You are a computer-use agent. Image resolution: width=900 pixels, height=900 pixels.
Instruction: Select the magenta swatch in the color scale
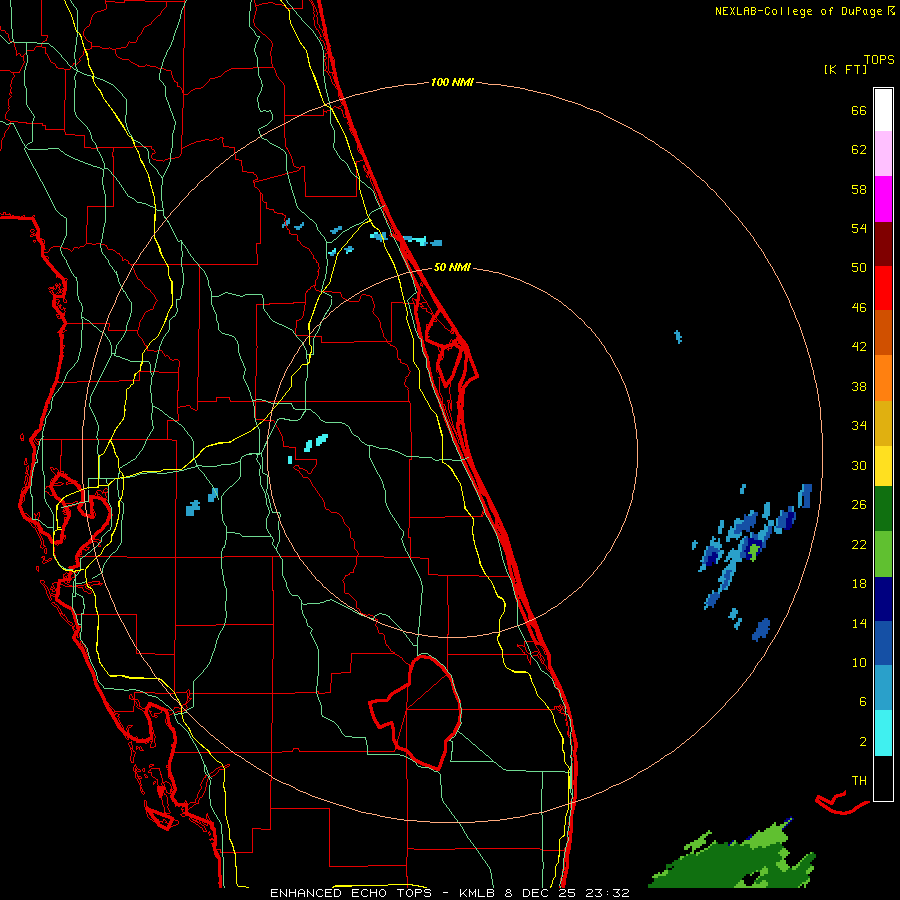point(883,199)
